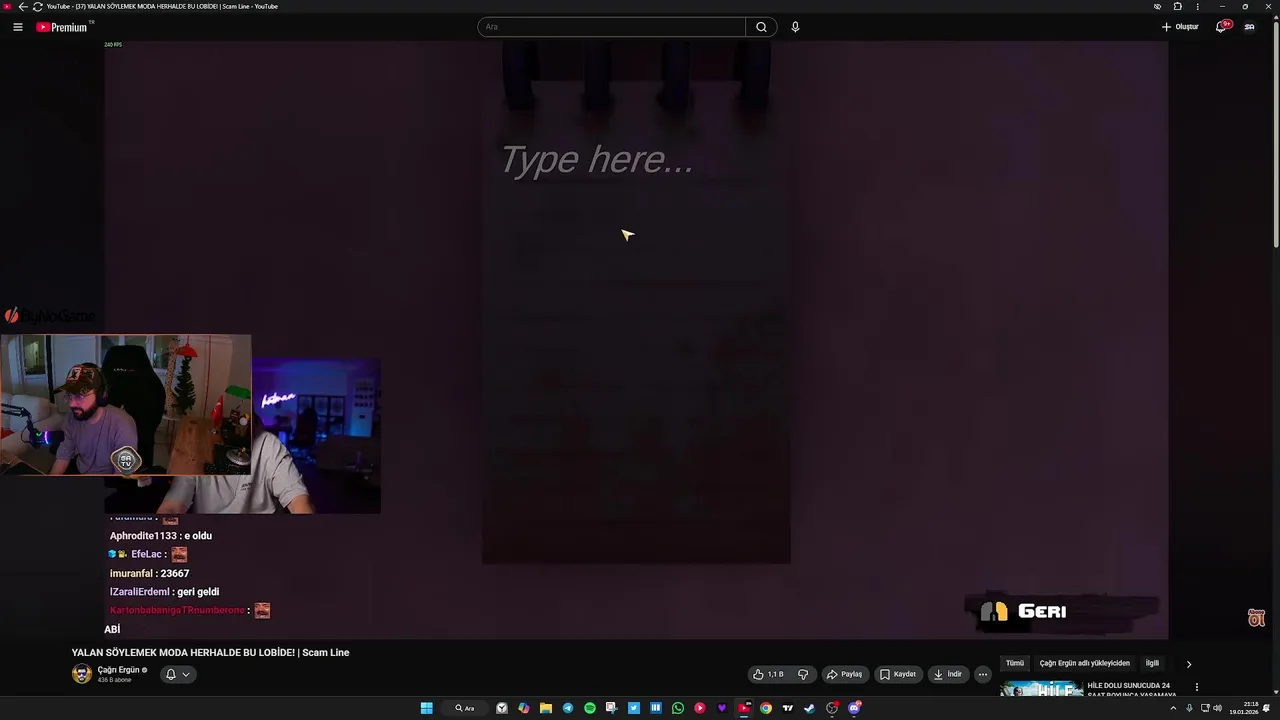Select the Tümü filter chip

(x=1015, y=663)
